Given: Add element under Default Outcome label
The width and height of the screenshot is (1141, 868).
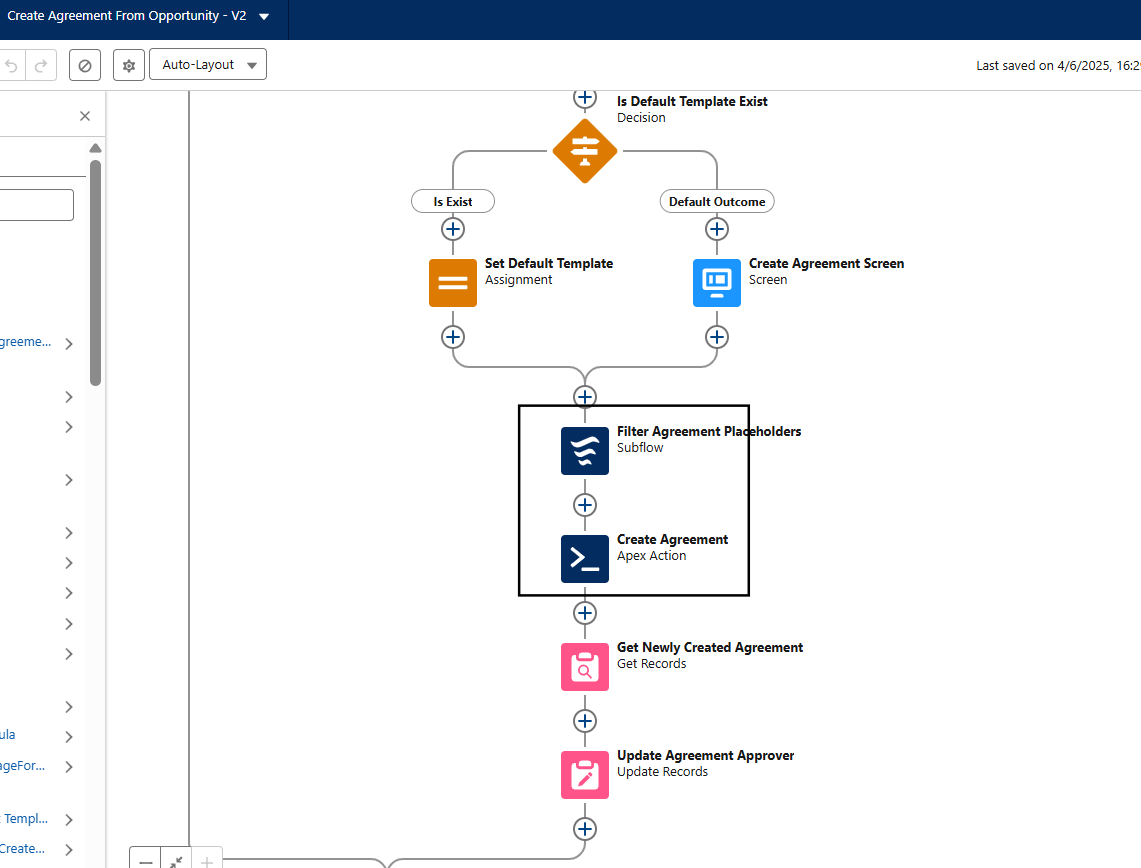Looking at the screenshot, I should [x=717, y=229].
